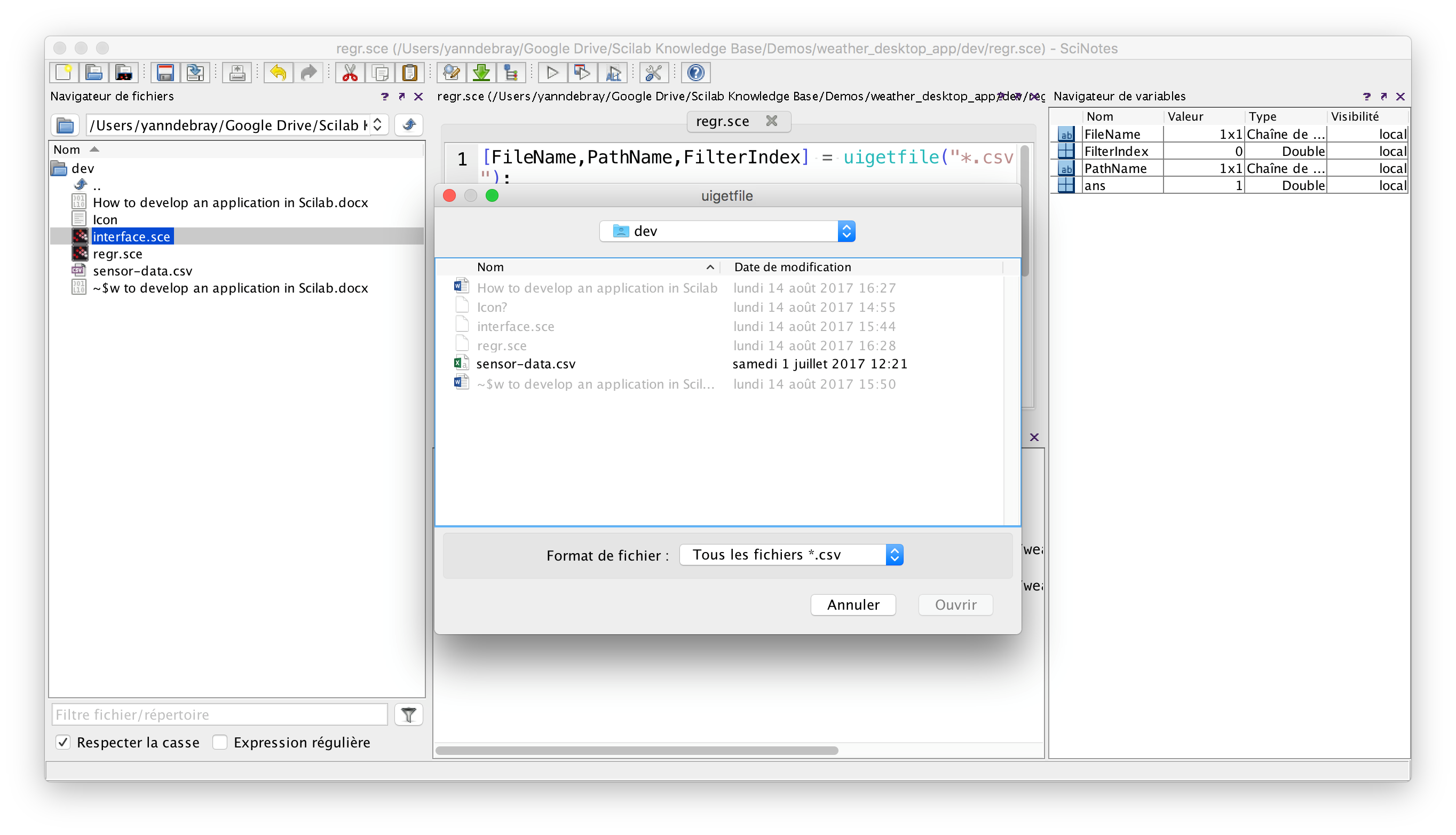Open the dev folder dropdown in uigetfile
This screenshot has height=835, width=1456.
727,231
